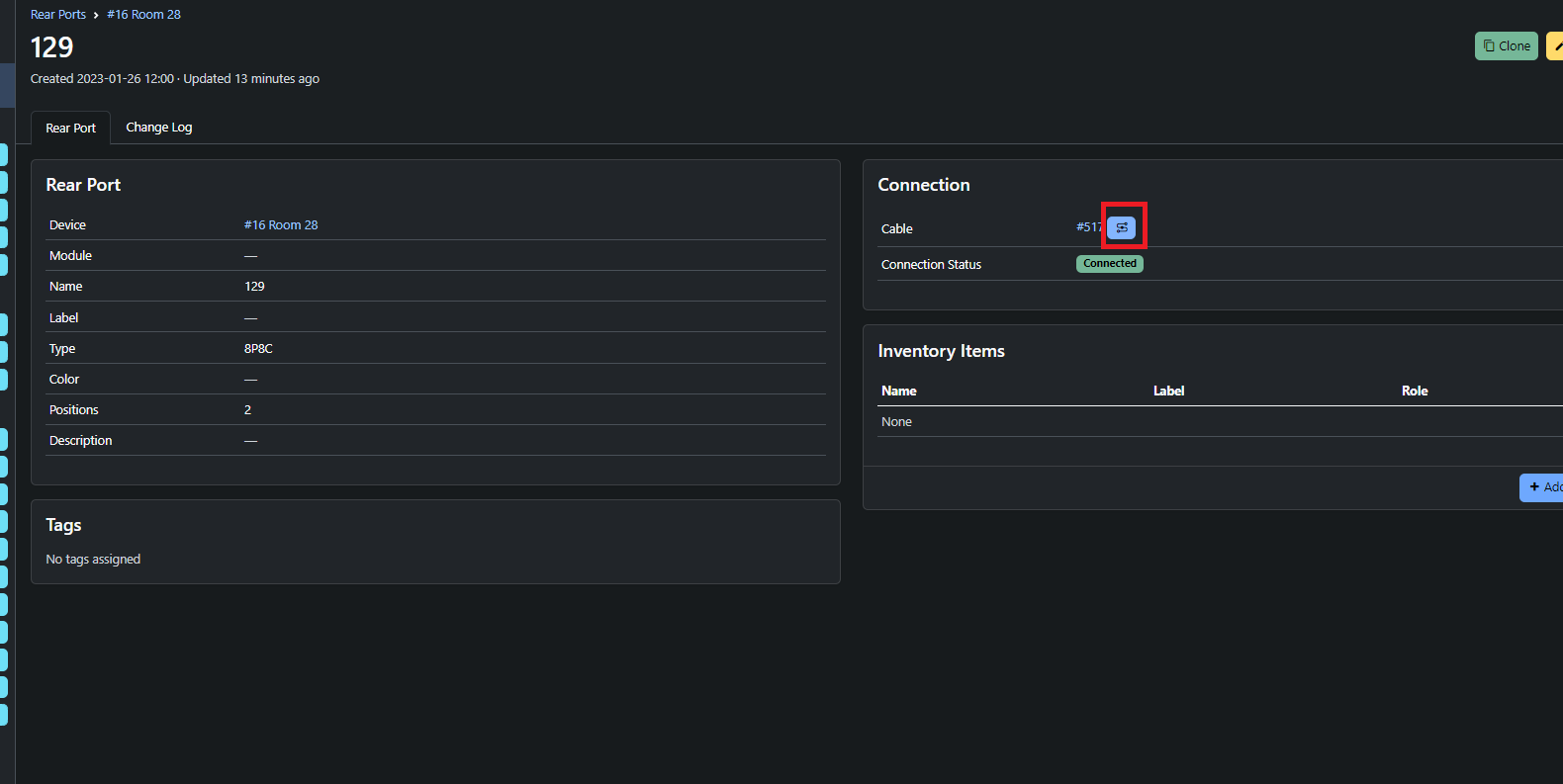Click the Created 2023-01-26 timestamp text

point(102,79)
